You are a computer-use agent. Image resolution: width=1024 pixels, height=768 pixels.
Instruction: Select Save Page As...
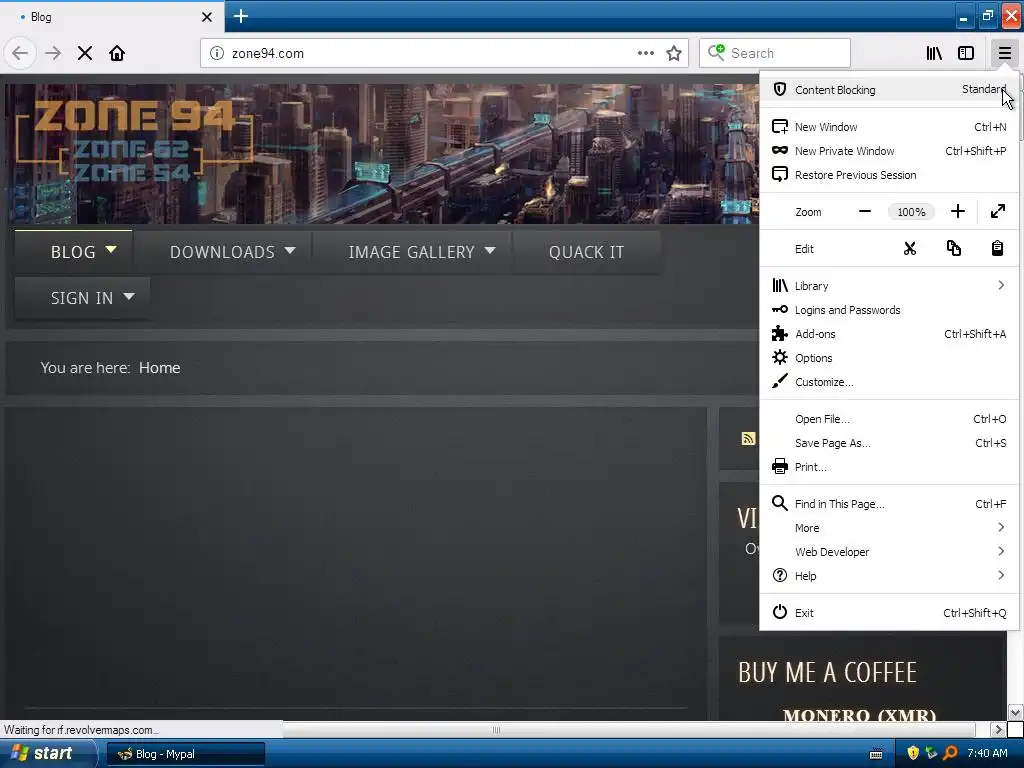[x=889, y=443]
